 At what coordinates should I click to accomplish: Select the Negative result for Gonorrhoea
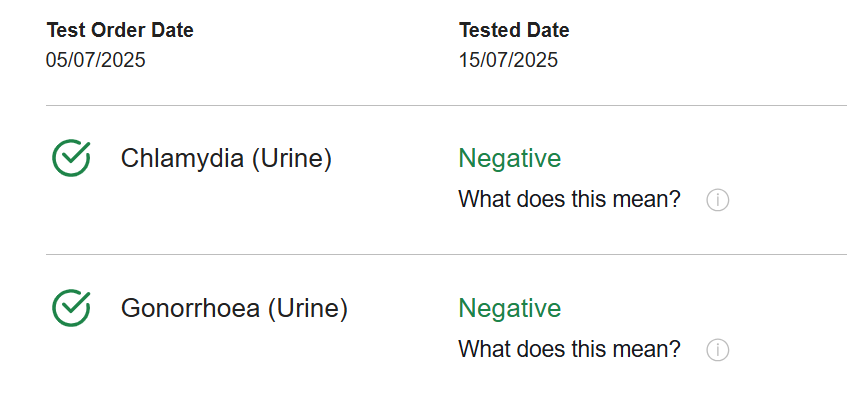510,308
